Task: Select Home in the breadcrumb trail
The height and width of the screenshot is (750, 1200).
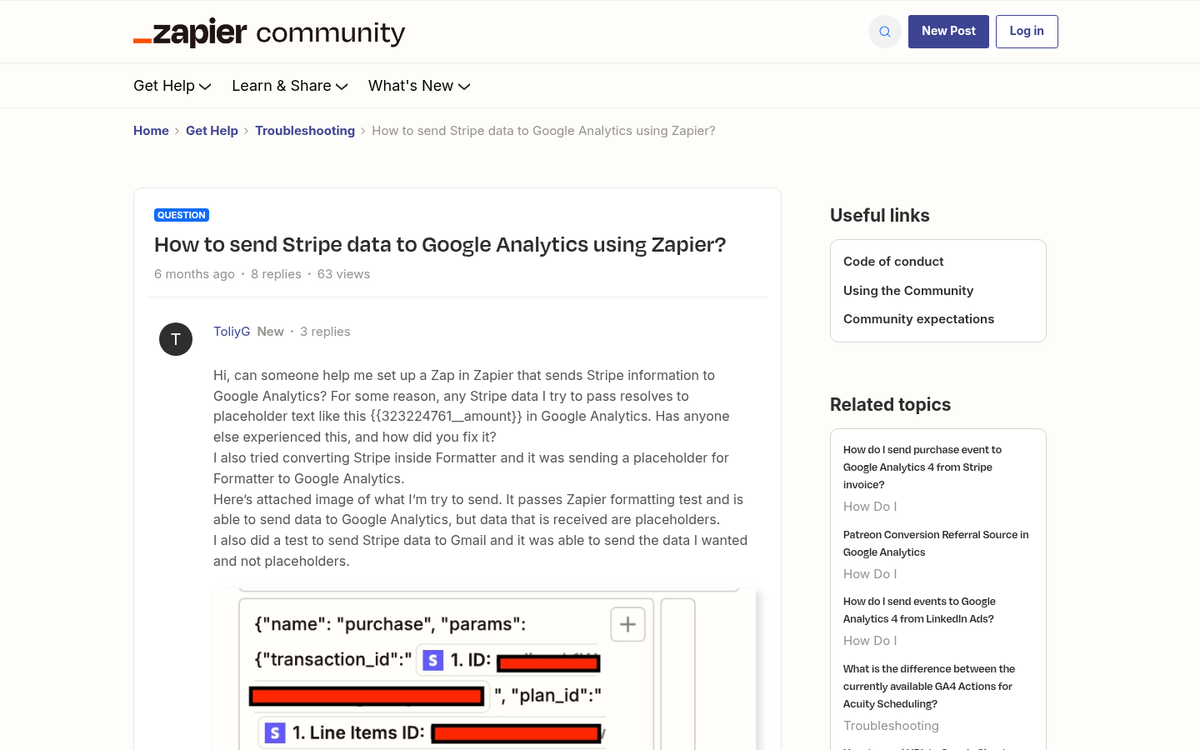Action: 151,130
